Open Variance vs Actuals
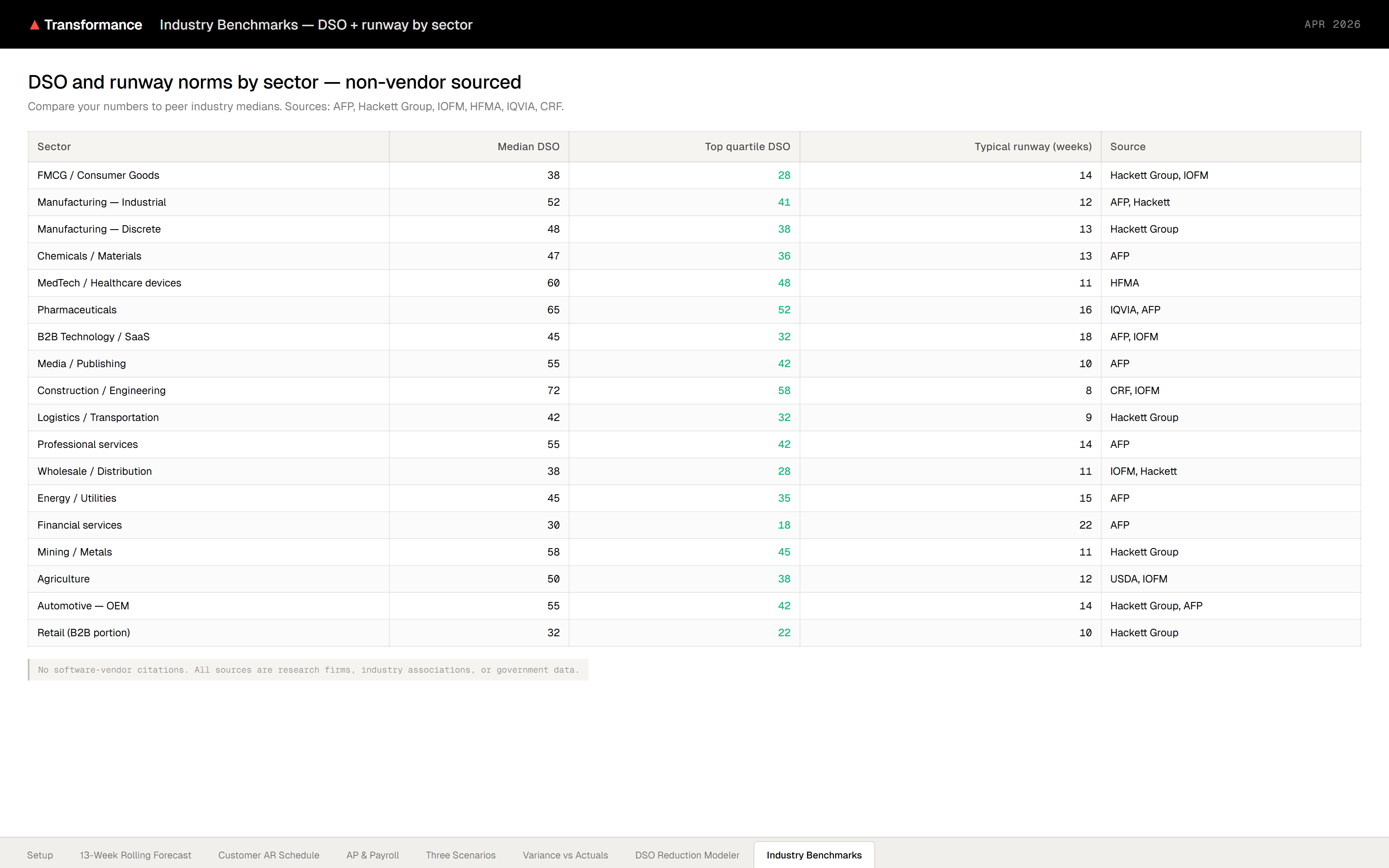 point(565,855)
